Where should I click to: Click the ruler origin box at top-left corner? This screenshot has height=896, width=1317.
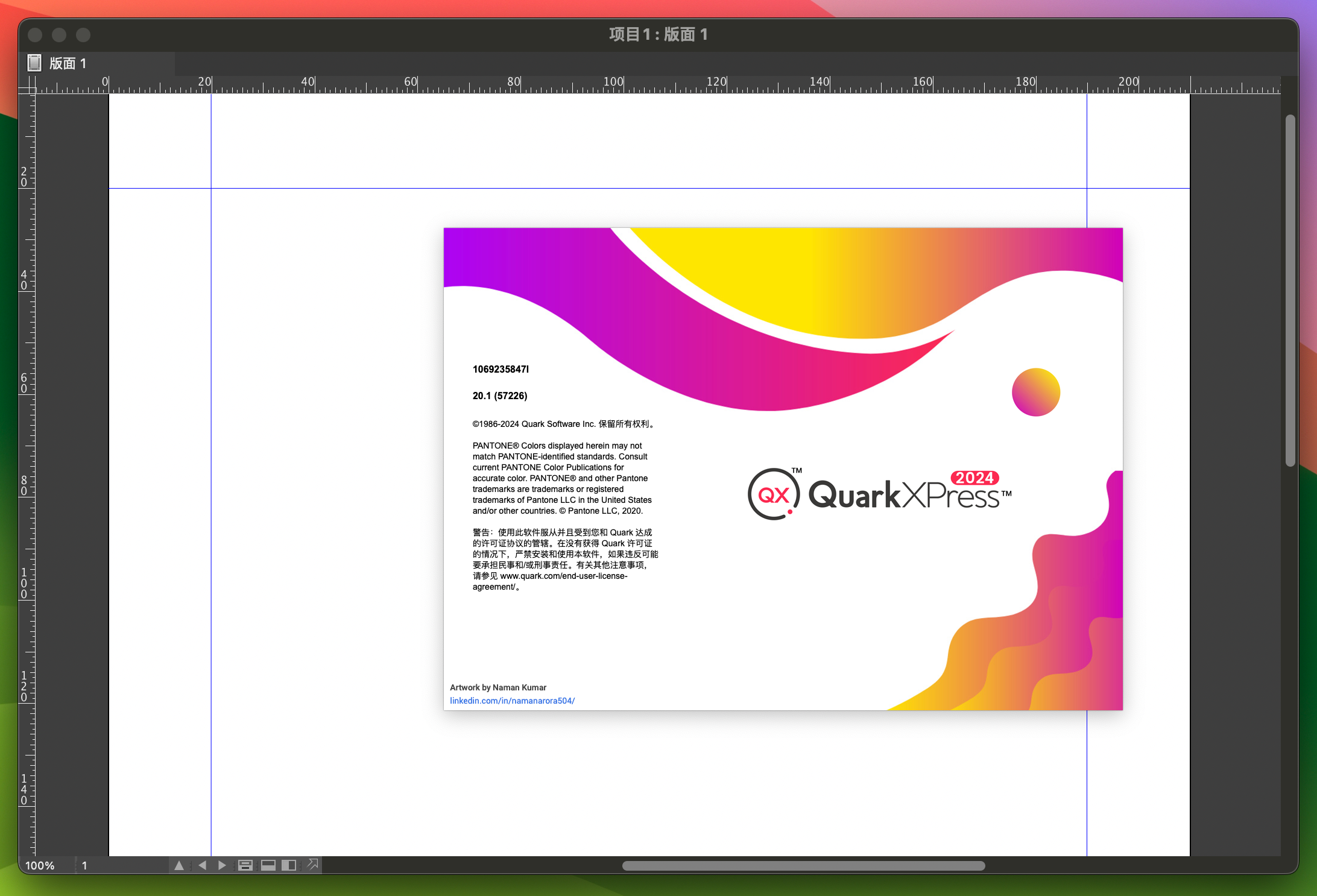(27, 84)
